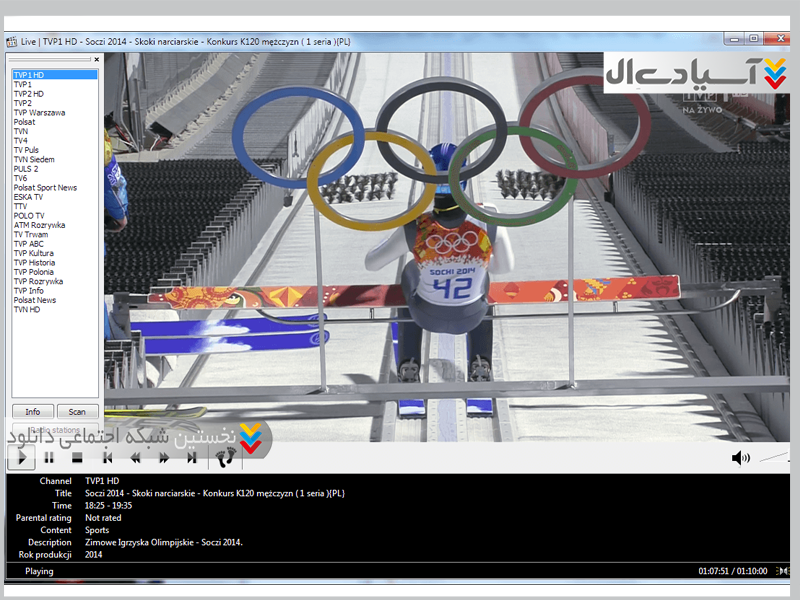Click the Info button
This screenshot has width=800, height=600.
coord(33,411)
